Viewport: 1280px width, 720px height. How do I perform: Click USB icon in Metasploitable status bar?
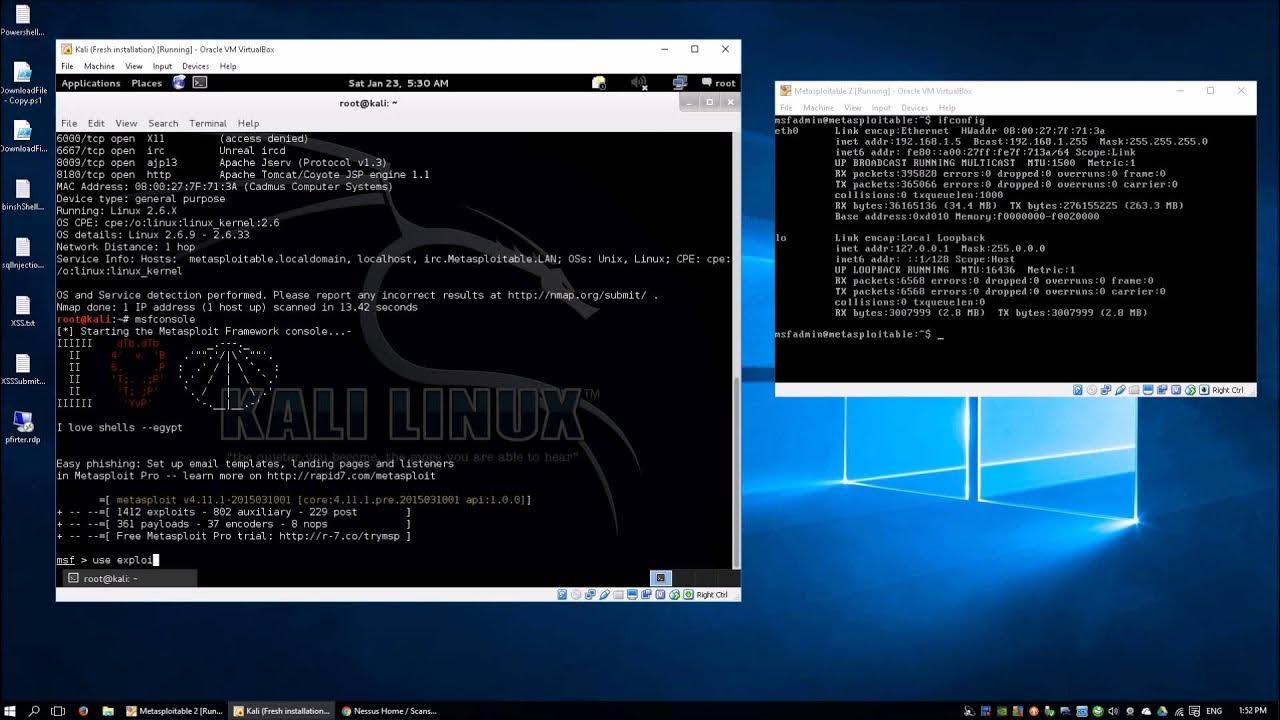[1120, 390]
